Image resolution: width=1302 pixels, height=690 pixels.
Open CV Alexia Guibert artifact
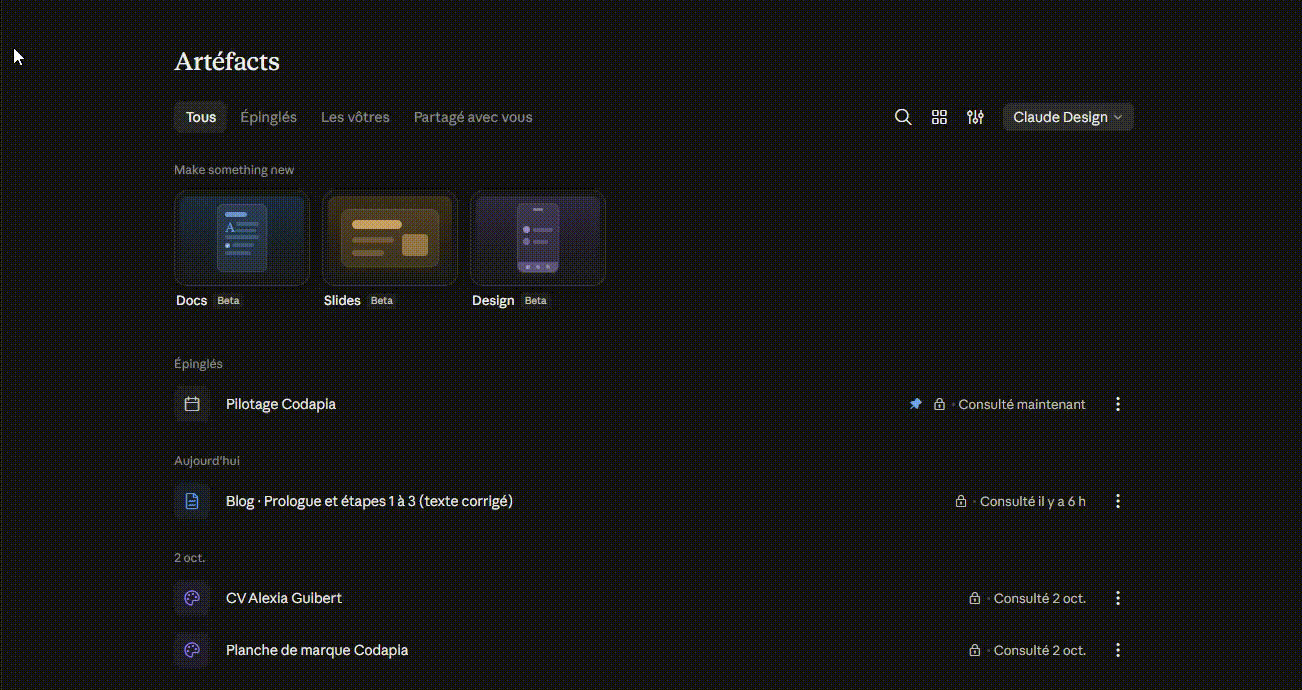click(284, 598)
